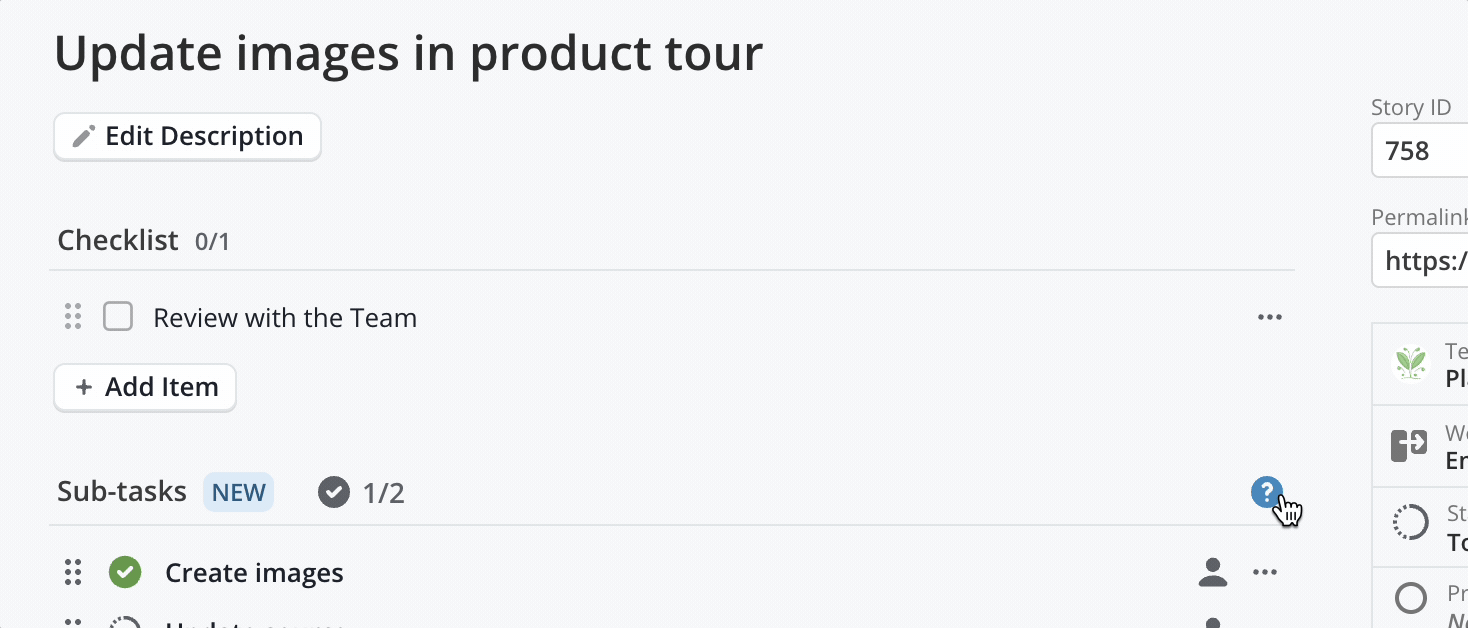Open the Create images sub-task

click(254, 573)
